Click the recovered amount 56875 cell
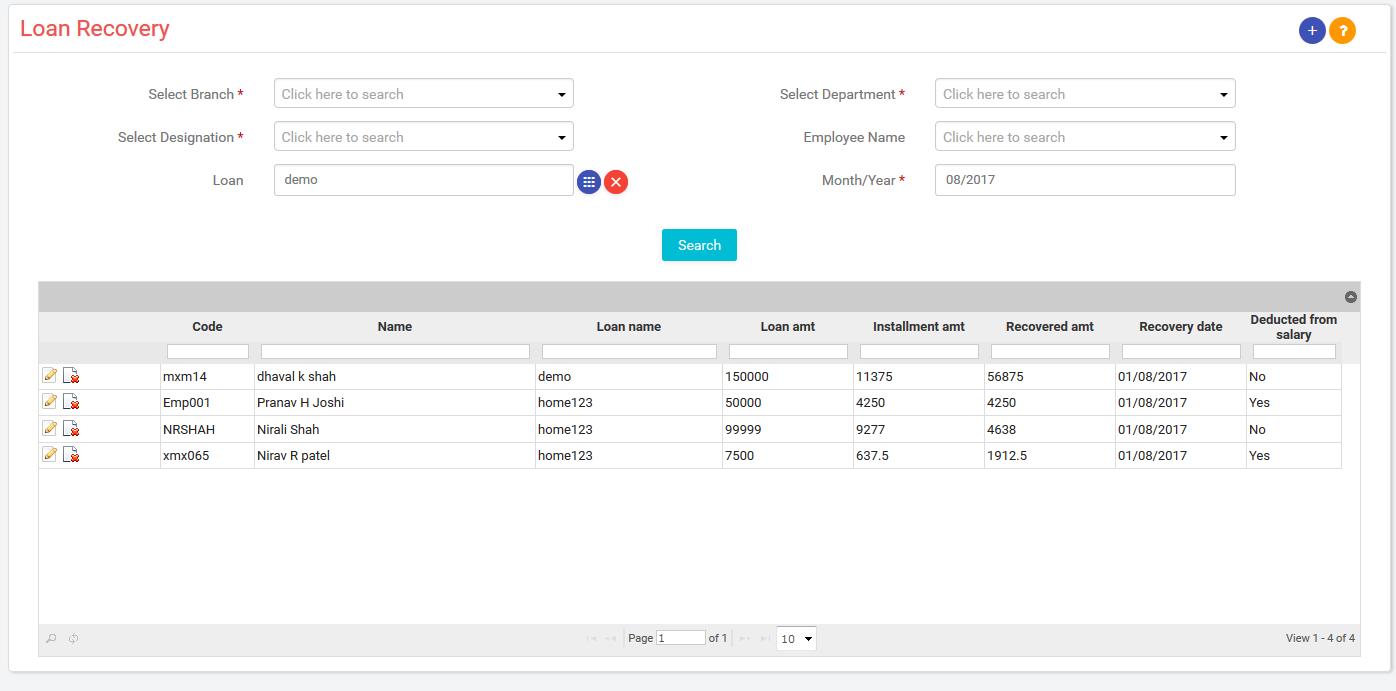The width and height of the screenshot is (1396, 691). tap(1050, 377)
